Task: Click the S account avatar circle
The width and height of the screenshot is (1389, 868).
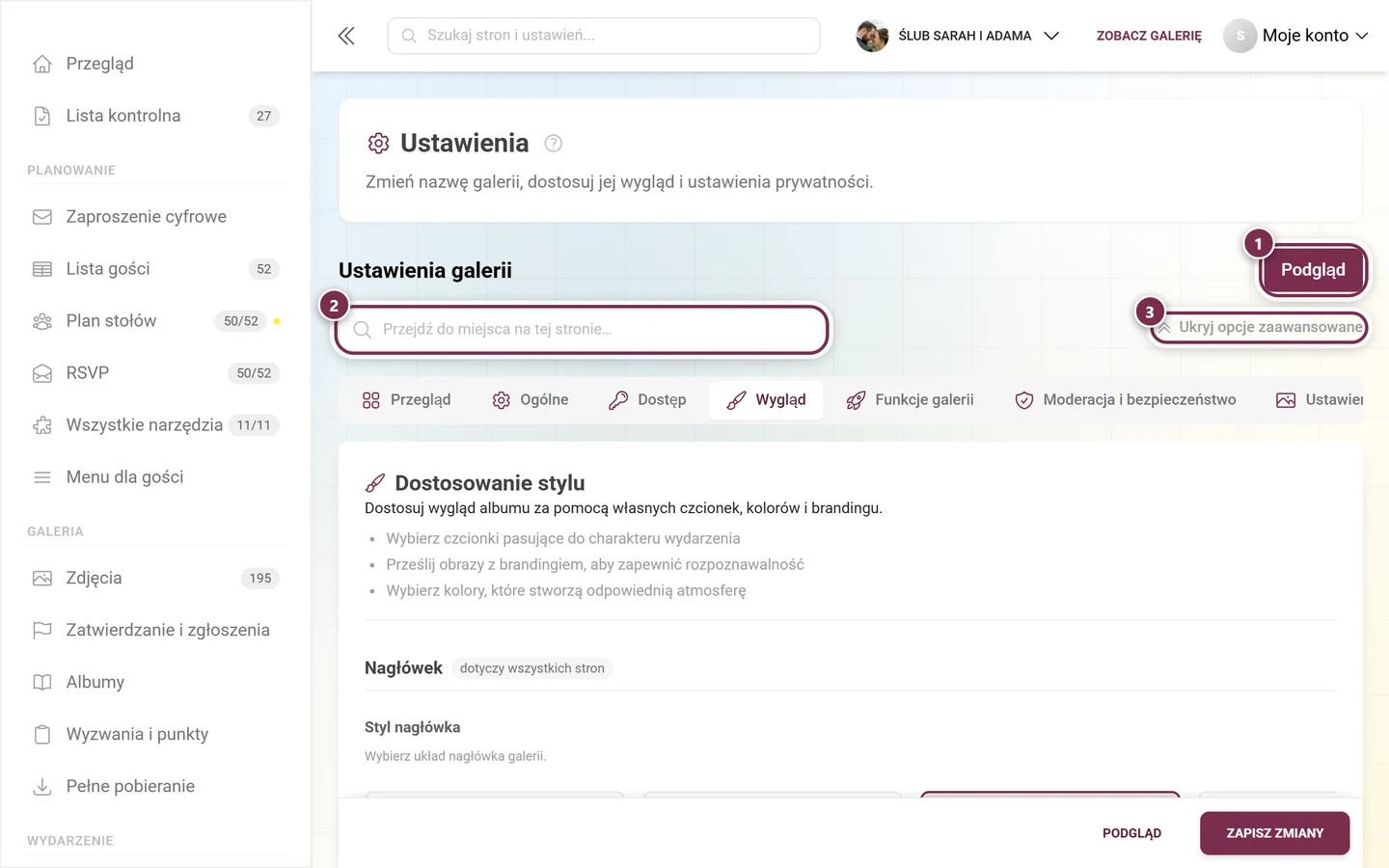Action: [x=1240, y=36]
